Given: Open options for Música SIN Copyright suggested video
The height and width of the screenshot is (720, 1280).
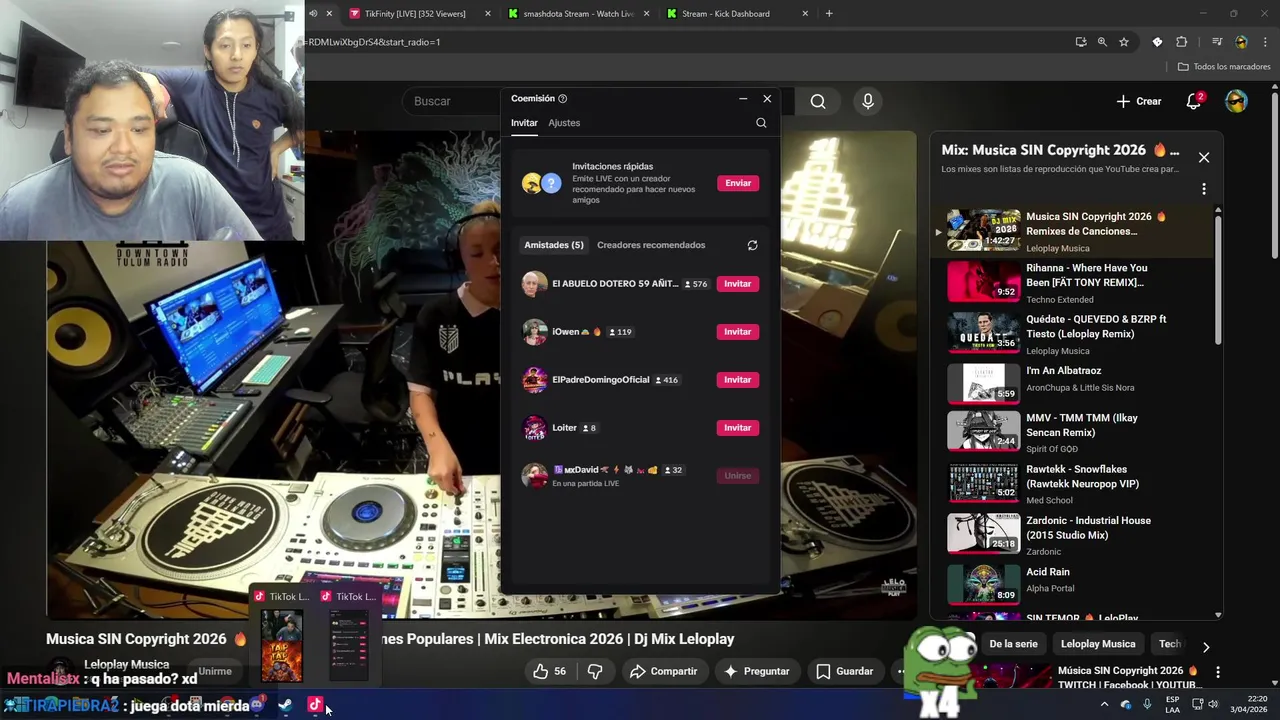Looking at the screenshot, I should (1218, 672).
